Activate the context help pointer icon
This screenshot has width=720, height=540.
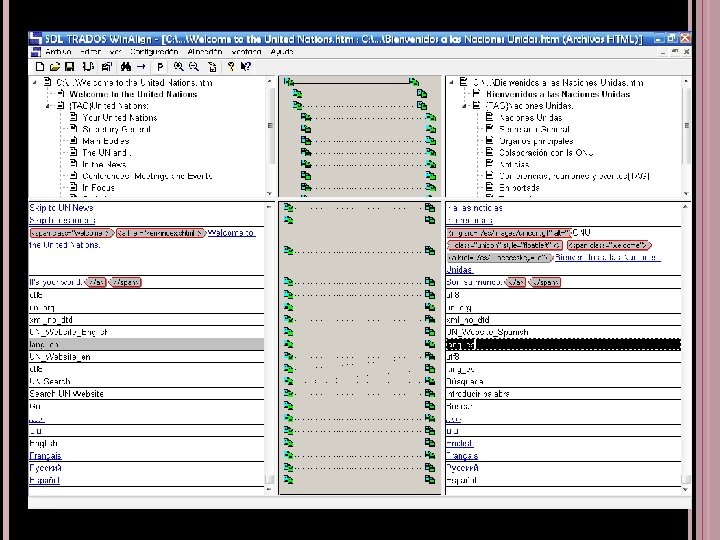tap(246, 67)
